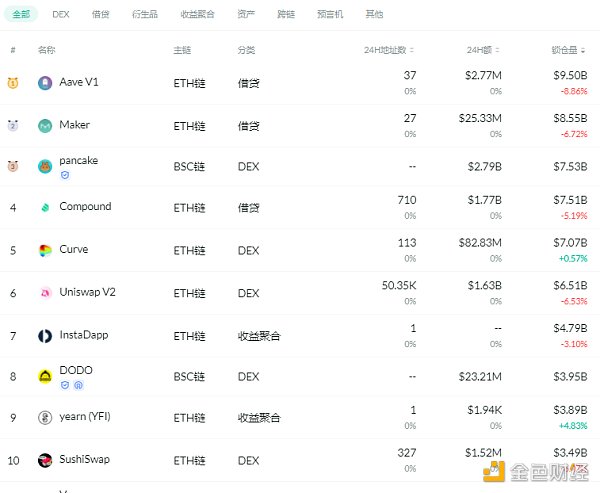Click BSC链 chain in DODO row

point(189,377)
